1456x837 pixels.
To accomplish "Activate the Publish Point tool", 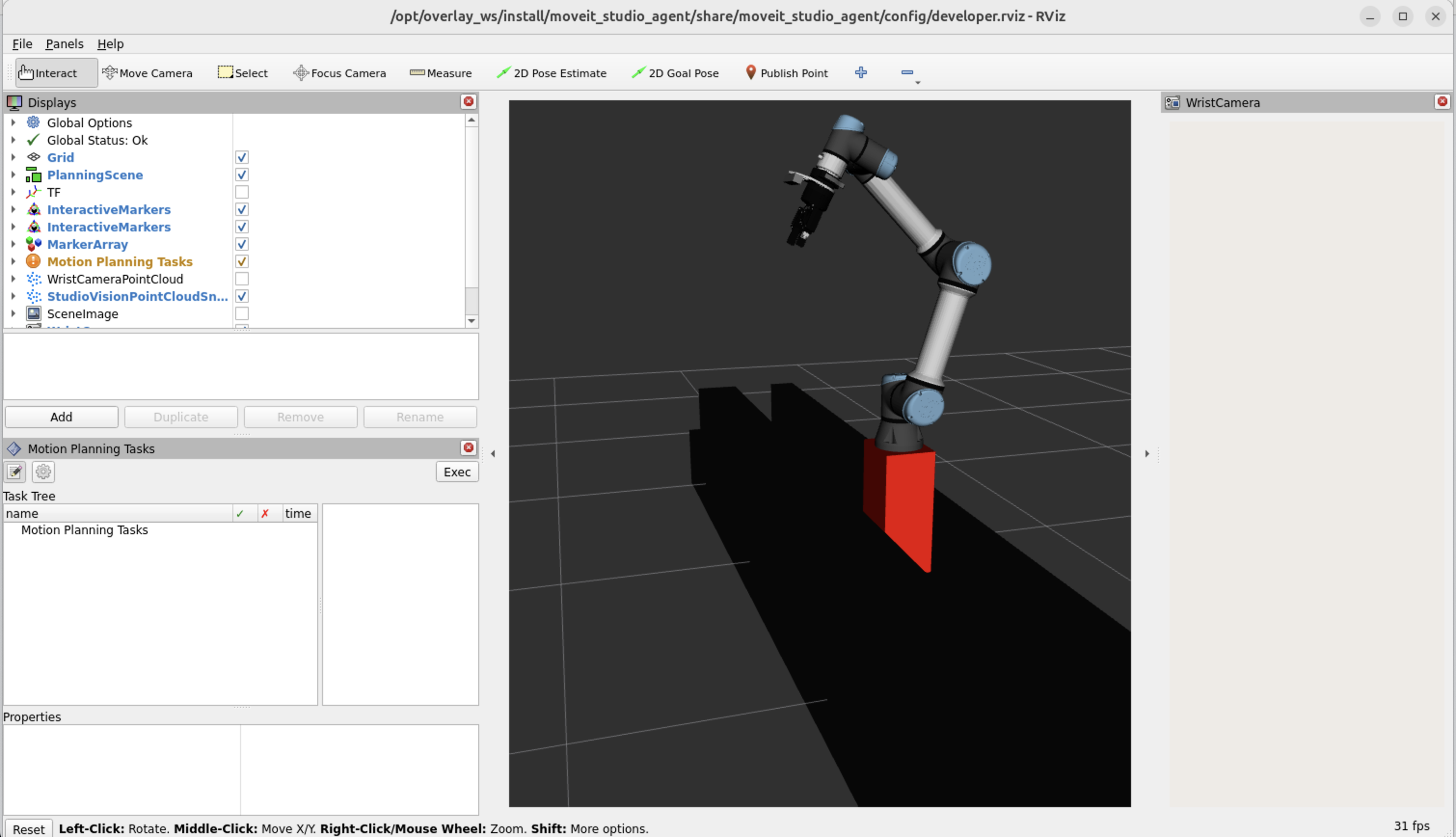I will (786, 73).
